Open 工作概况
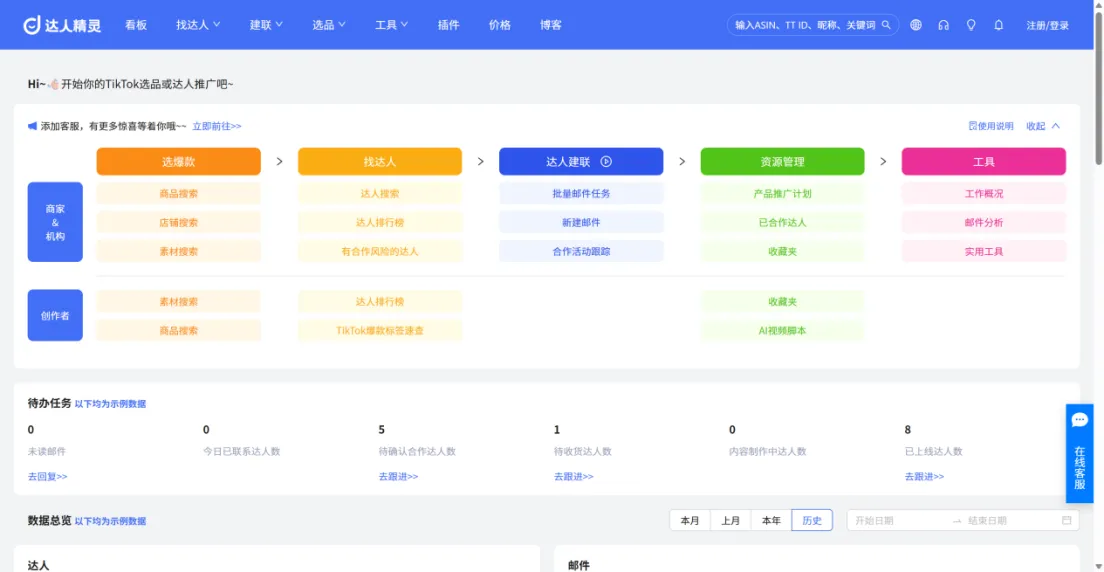 984,194
